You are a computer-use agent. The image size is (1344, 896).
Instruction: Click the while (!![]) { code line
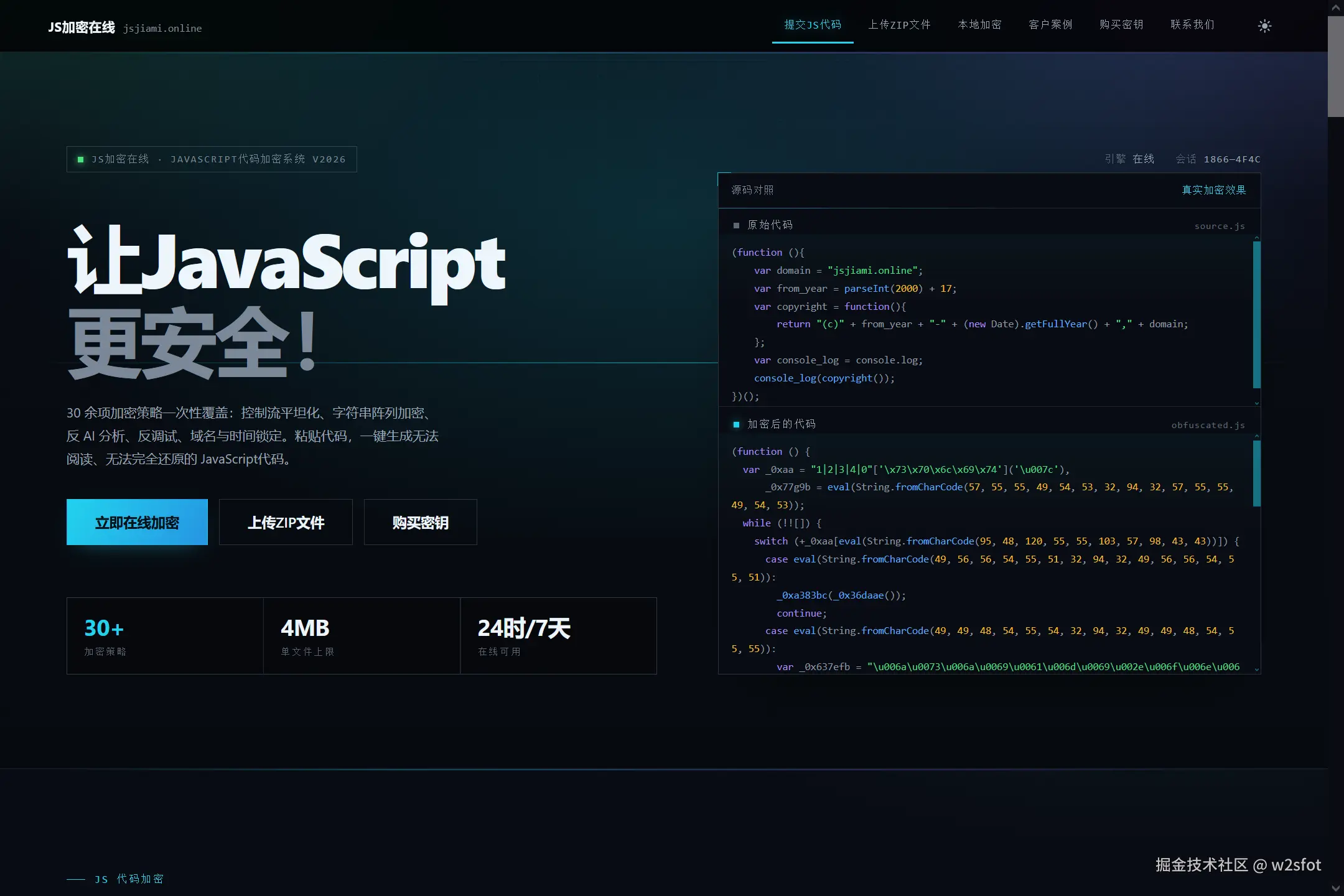click(x=782, y=523)
